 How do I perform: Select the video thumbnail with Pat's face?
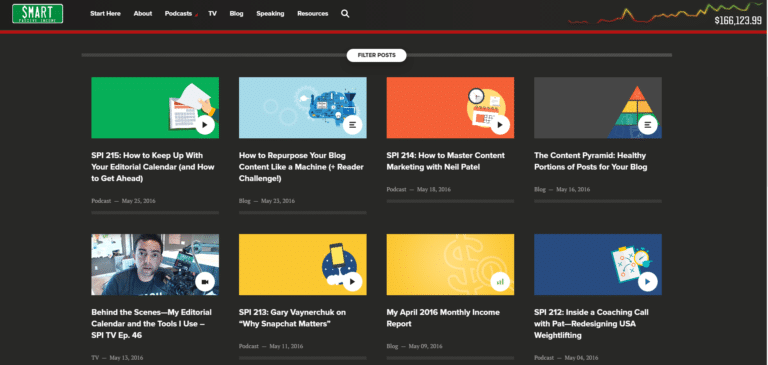pyautogui.click(x=155, y=265)
